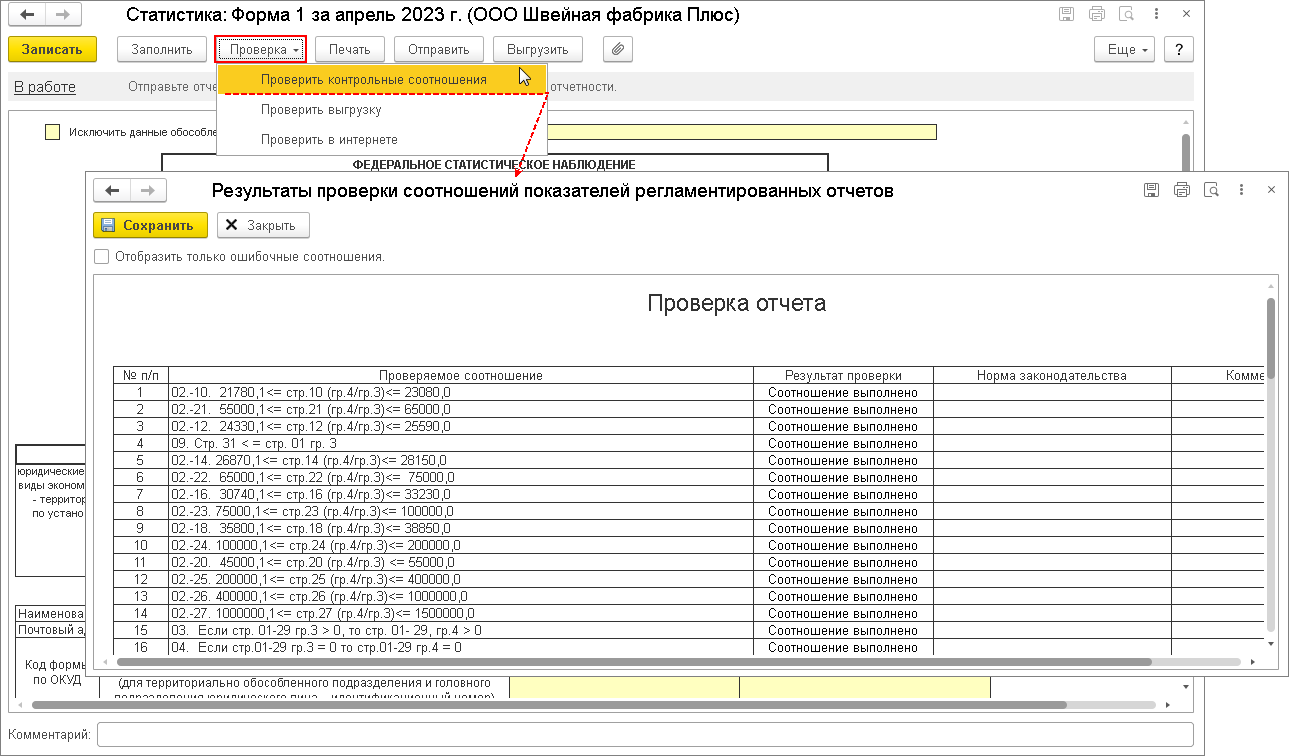Click the Отправить button
This screenshot has width=1291, height=756.
tap(439, 49)
